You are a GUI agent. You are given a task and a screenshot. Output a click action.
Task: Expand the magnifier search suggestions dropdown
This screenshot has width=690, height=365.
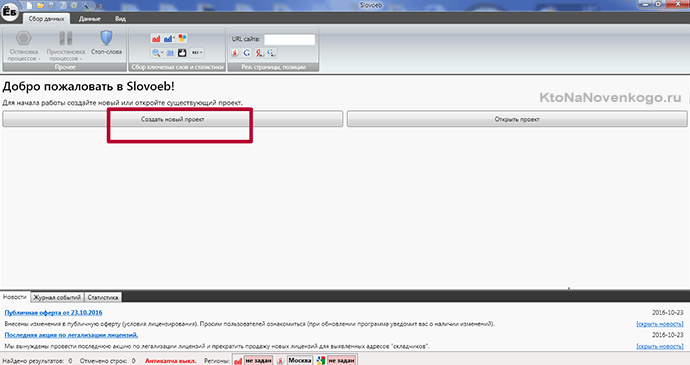(157, 53)
